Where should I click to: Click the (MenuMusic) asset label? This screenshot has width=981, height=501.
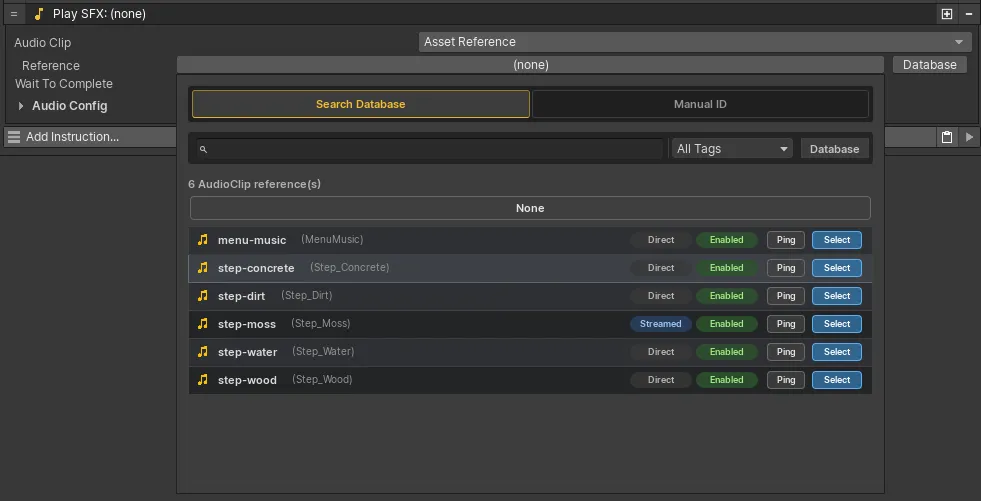click(332, 240)
